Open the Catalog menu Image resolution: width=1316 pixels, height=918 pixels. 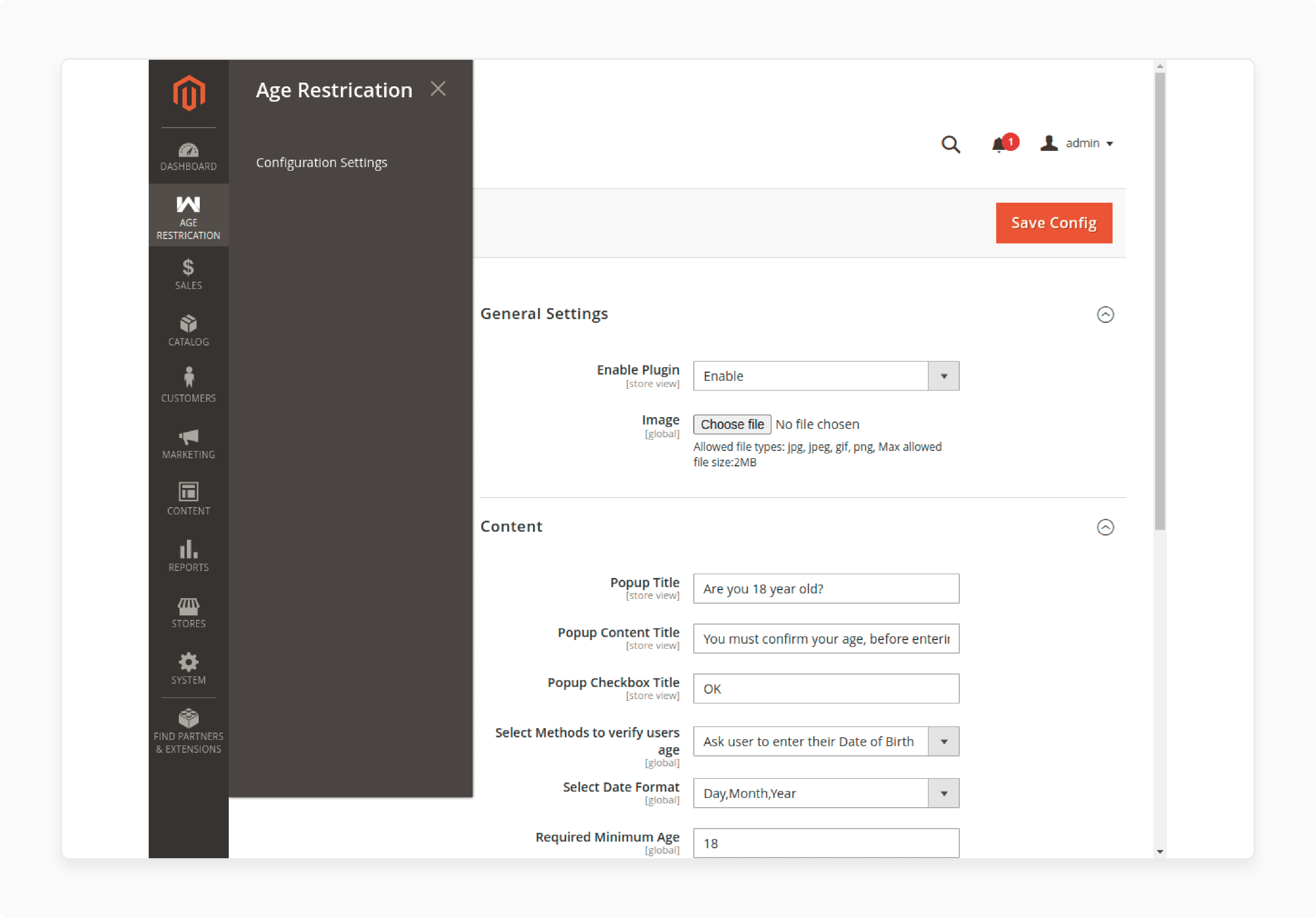pos(189,330)
